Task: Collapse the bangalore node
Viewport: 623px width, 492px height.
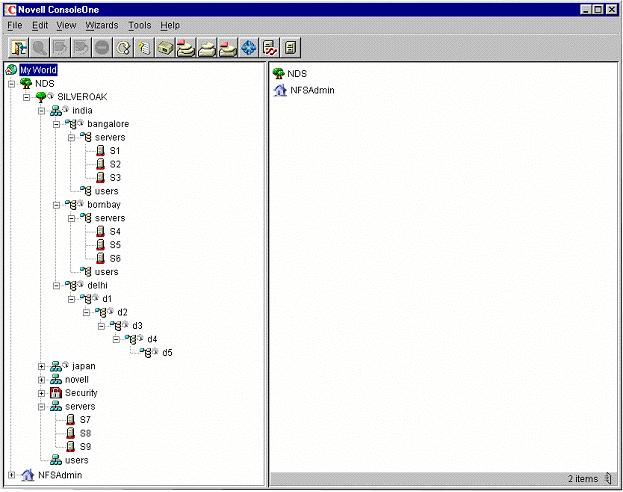Action: coord(56,124)
